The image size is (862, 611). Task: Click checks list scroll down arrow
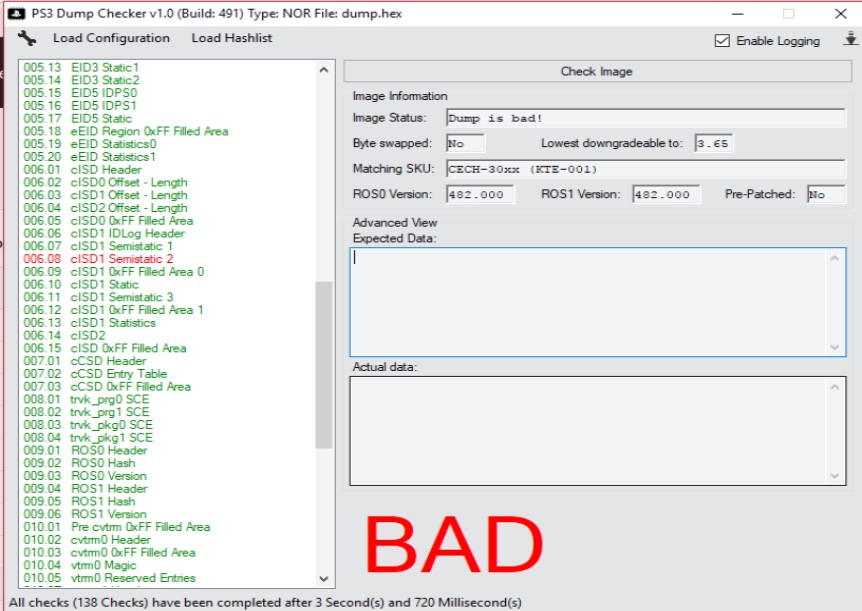pyautogui.click(x=324, y=579)
